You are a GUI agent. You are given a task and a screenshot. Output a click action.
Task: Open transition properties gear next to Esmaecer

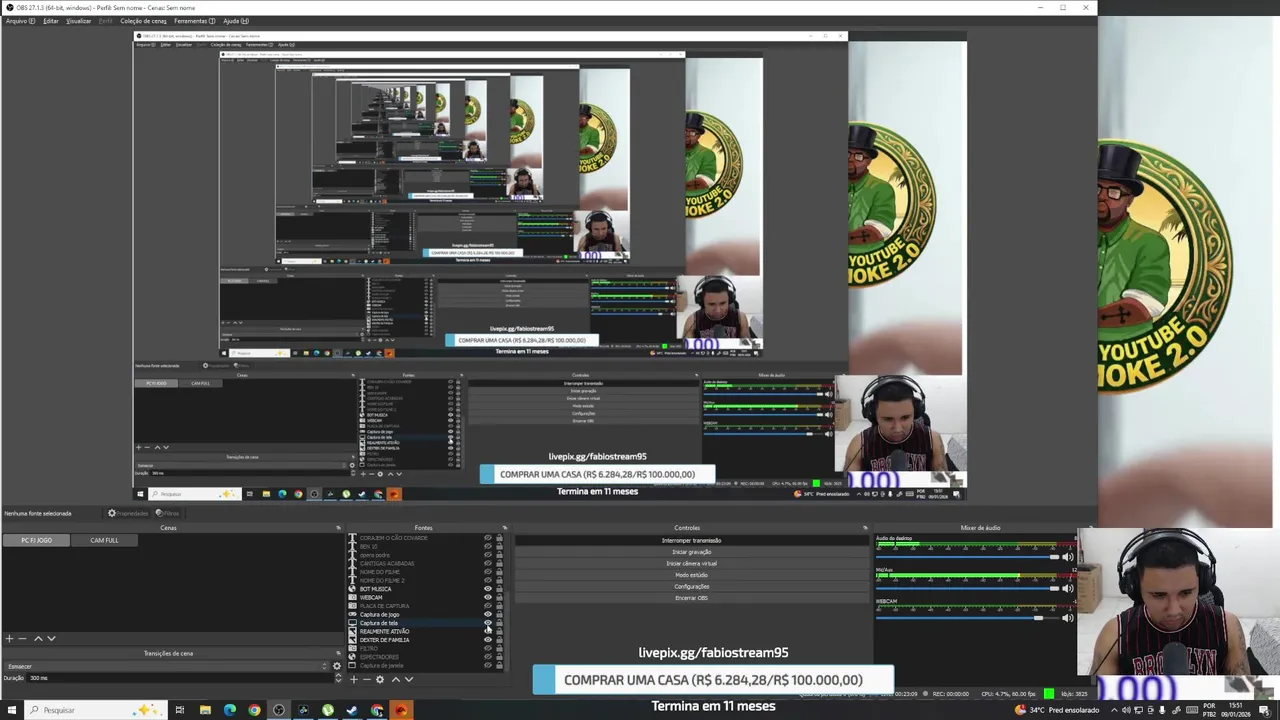(337, 666)
